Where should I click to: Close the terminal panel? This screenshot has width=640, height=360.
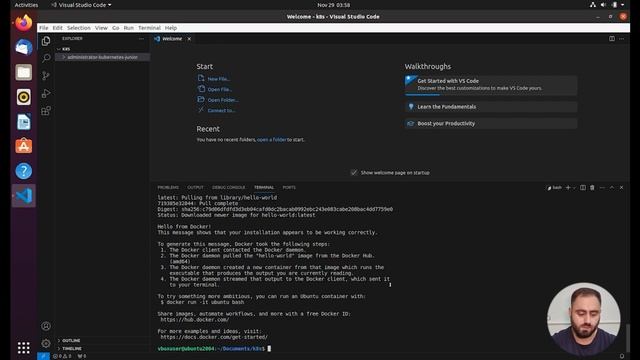point(622,188)
